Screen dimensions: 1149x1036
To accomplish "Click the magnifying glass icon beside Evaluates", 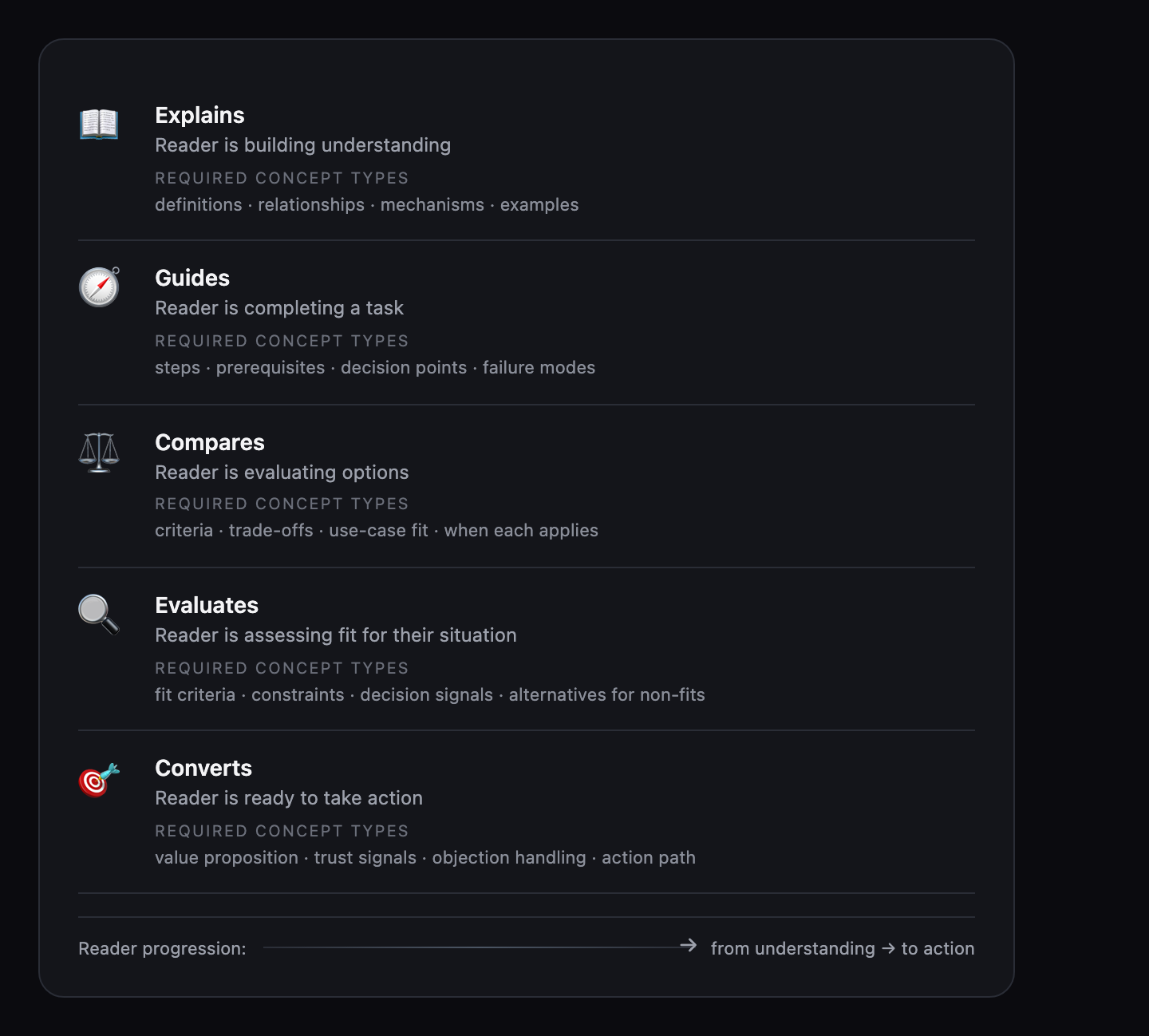I will (99, 615).
